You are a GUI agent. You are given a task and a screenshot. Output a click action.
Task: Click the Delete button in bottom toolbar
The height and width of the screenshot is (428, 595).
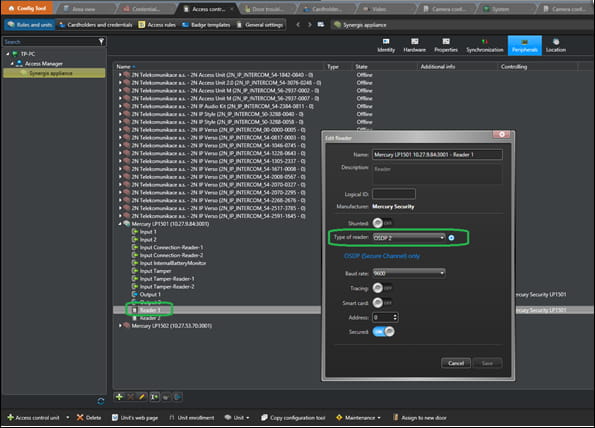tap(89, 418)
